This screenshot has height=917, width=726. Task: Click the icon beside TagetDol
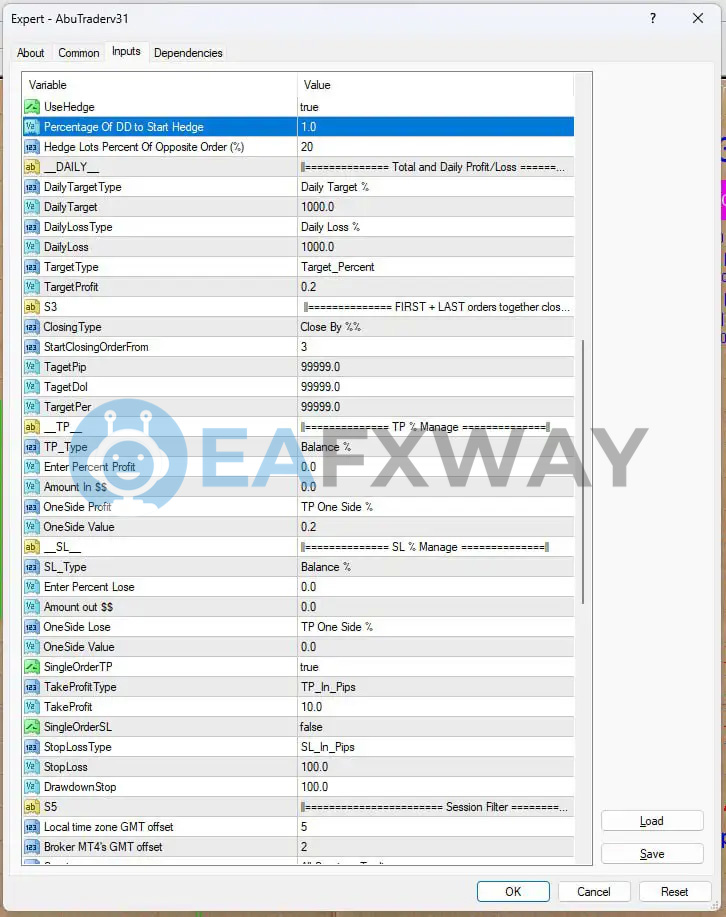32,387
